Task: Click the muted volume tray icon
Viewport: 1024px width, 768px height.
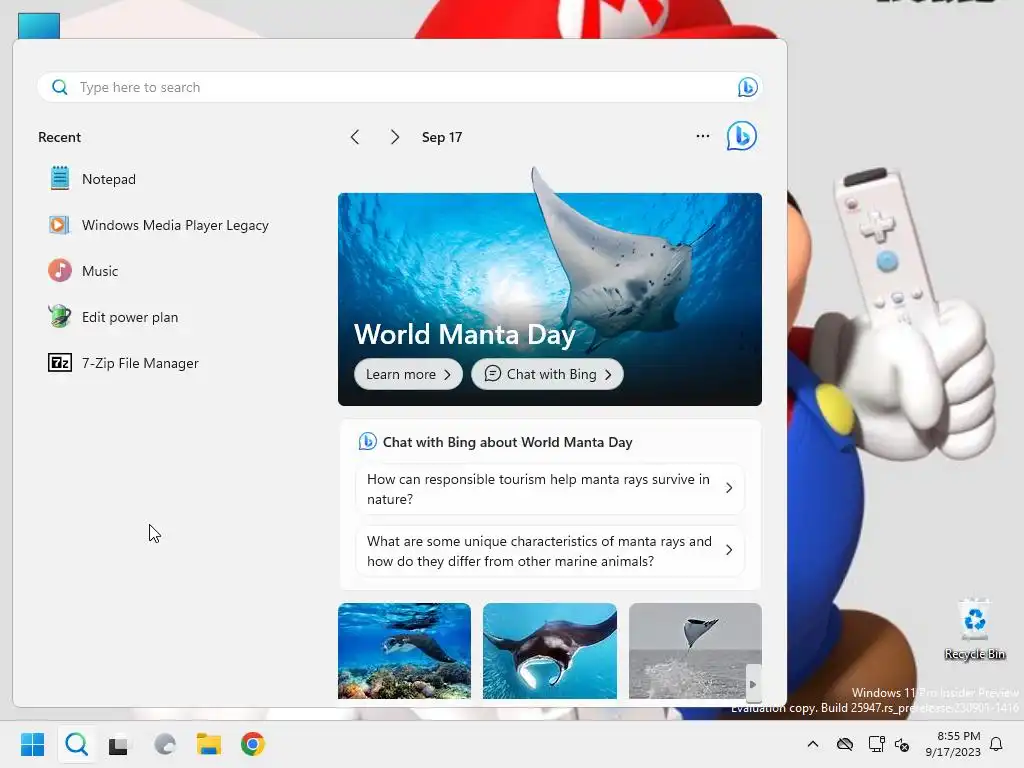Action: (903, 744)
